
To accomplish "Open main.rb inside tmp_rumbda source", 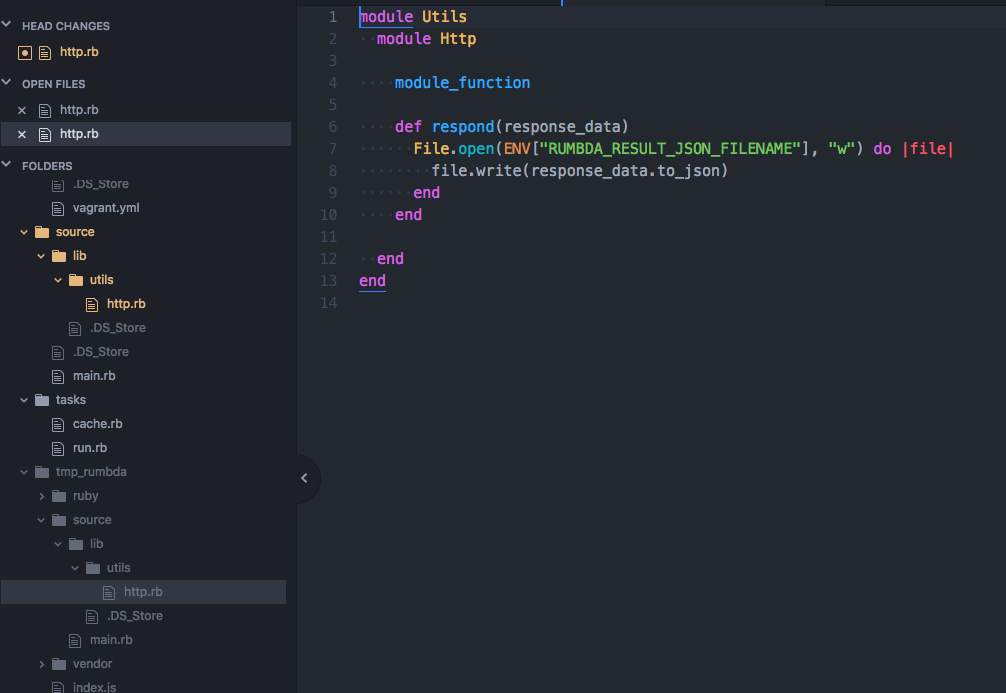I will pyautogui.click(x=111, y=640).
